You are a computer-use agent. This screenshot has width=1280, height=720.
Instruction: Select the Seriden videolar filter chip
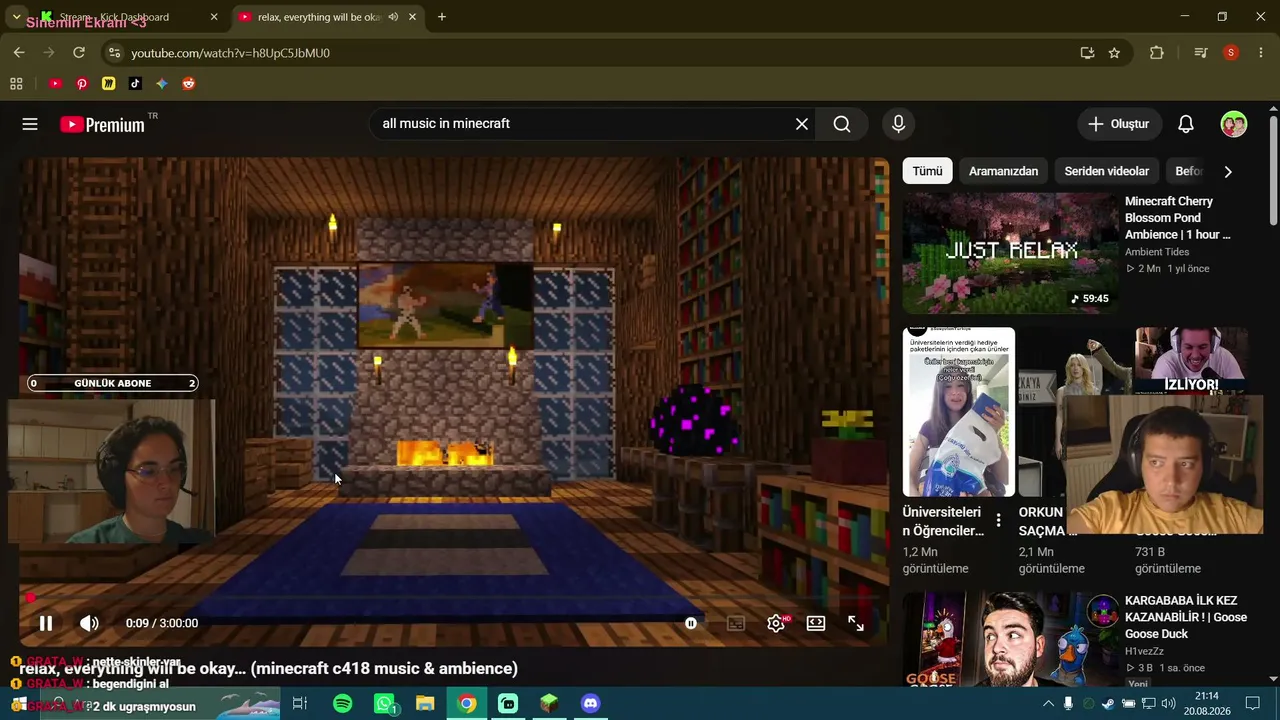coord(1107,171)
